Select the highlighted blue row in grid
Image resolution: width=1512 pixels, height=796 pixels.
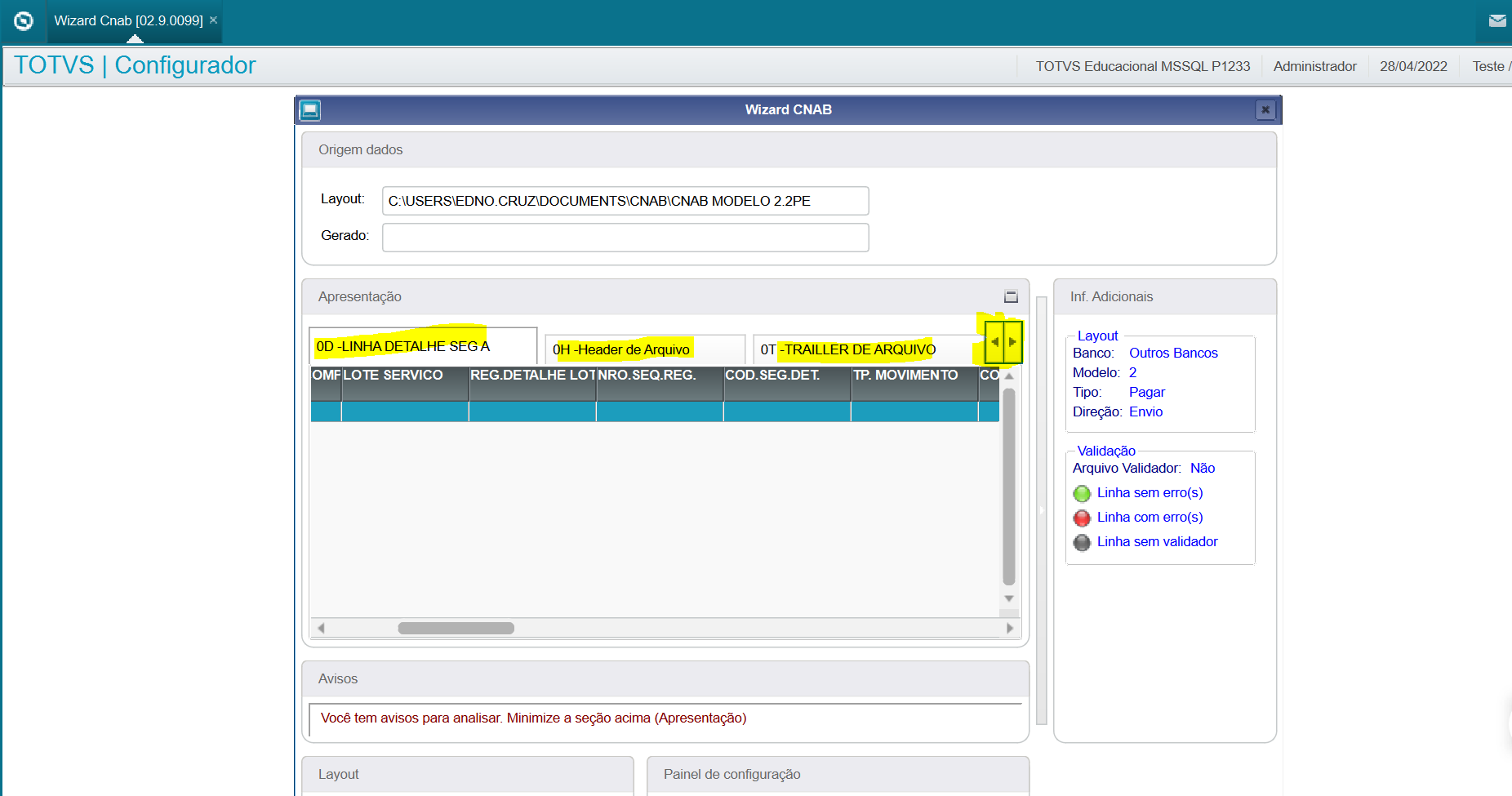[655, 411]
